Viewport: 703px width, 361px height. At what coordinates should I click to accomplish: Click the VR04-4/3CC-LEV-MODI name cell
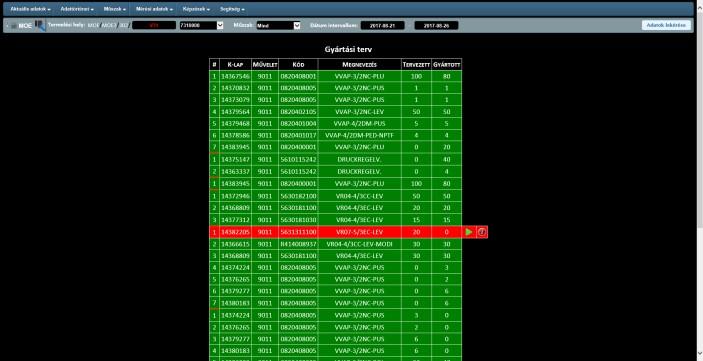360,244
